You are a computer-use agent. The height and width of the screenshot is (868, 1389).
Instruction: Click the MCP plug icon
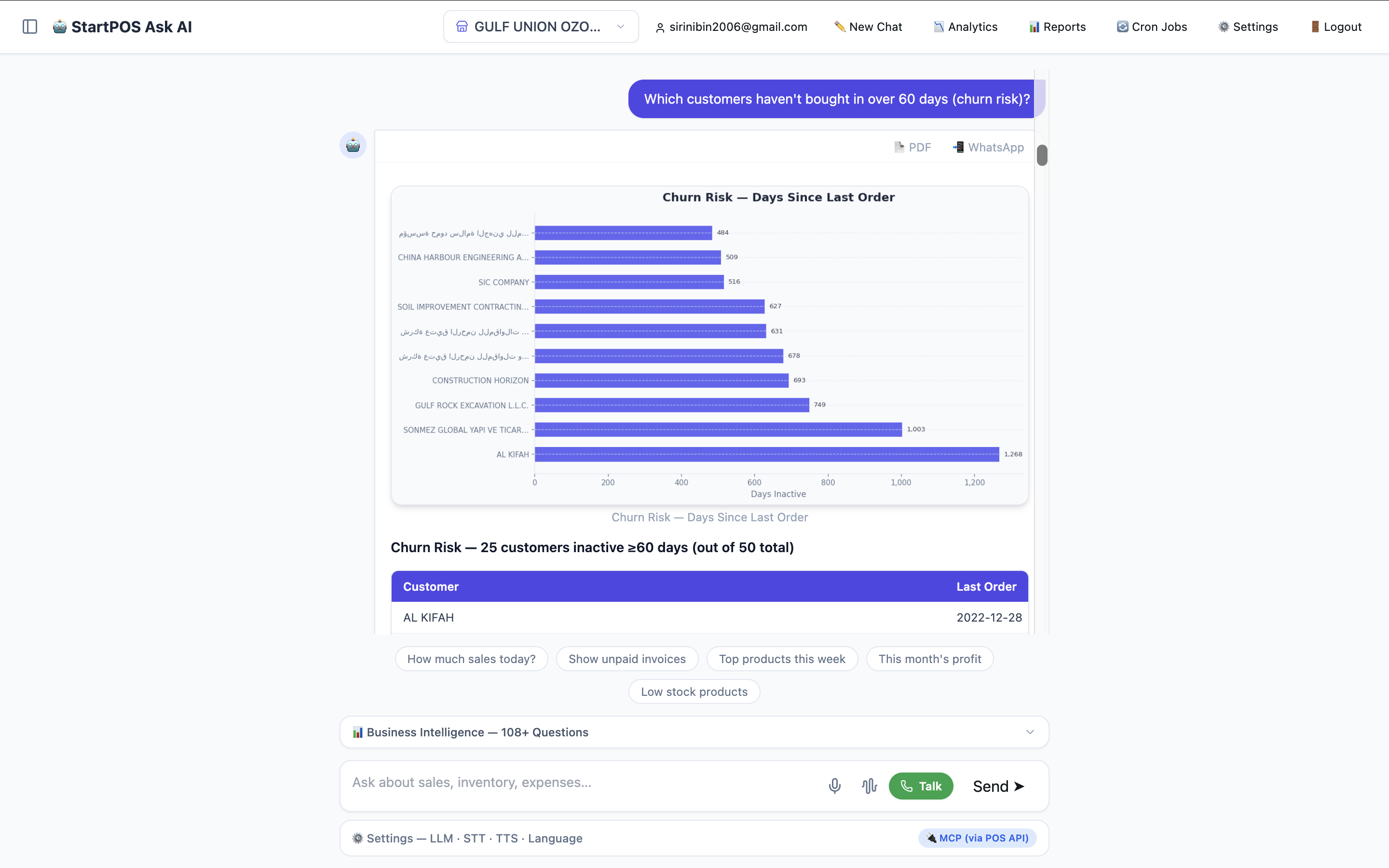pos(932,838)
